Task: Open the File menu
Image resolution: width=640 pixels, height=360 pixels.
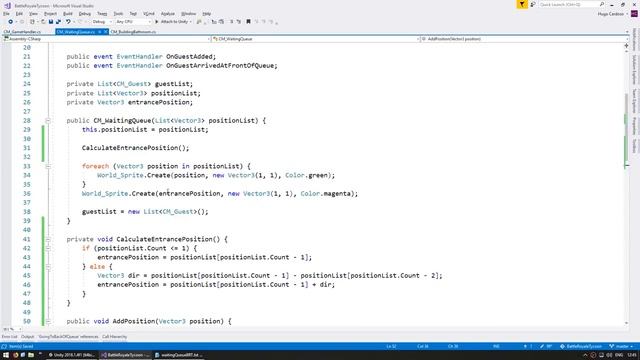Action: 6,14
